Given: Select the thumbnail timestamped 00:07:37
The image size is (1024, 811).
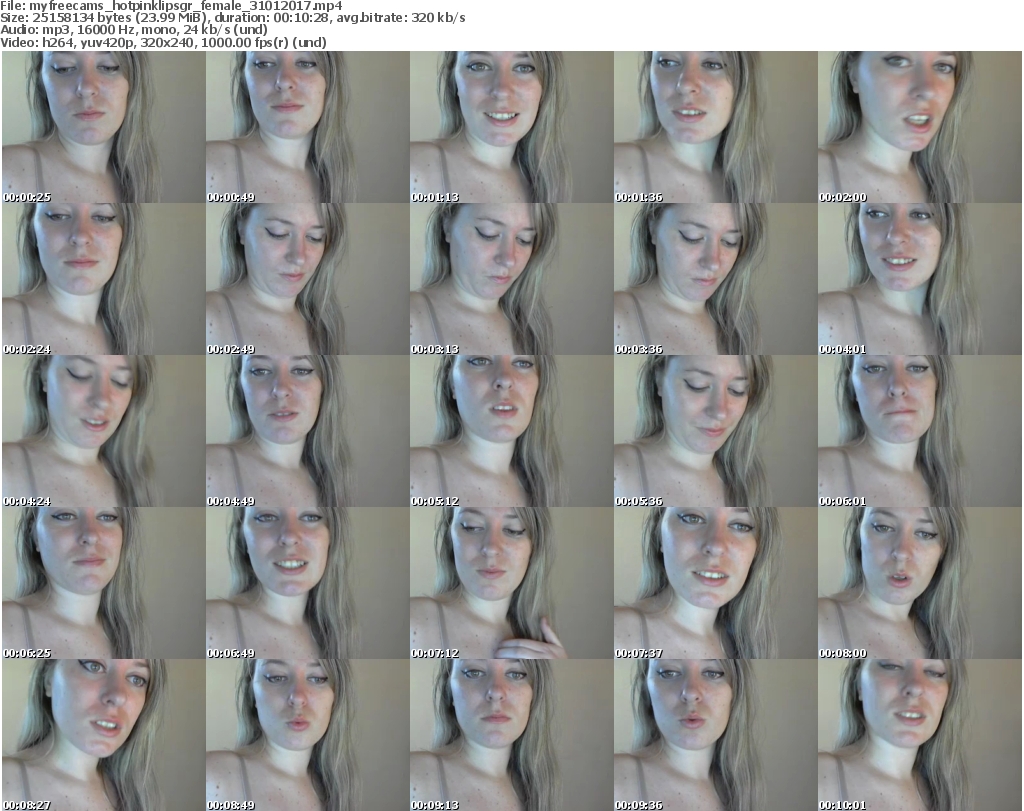Looking at the screenshot, I should click(x=715, y=583).
